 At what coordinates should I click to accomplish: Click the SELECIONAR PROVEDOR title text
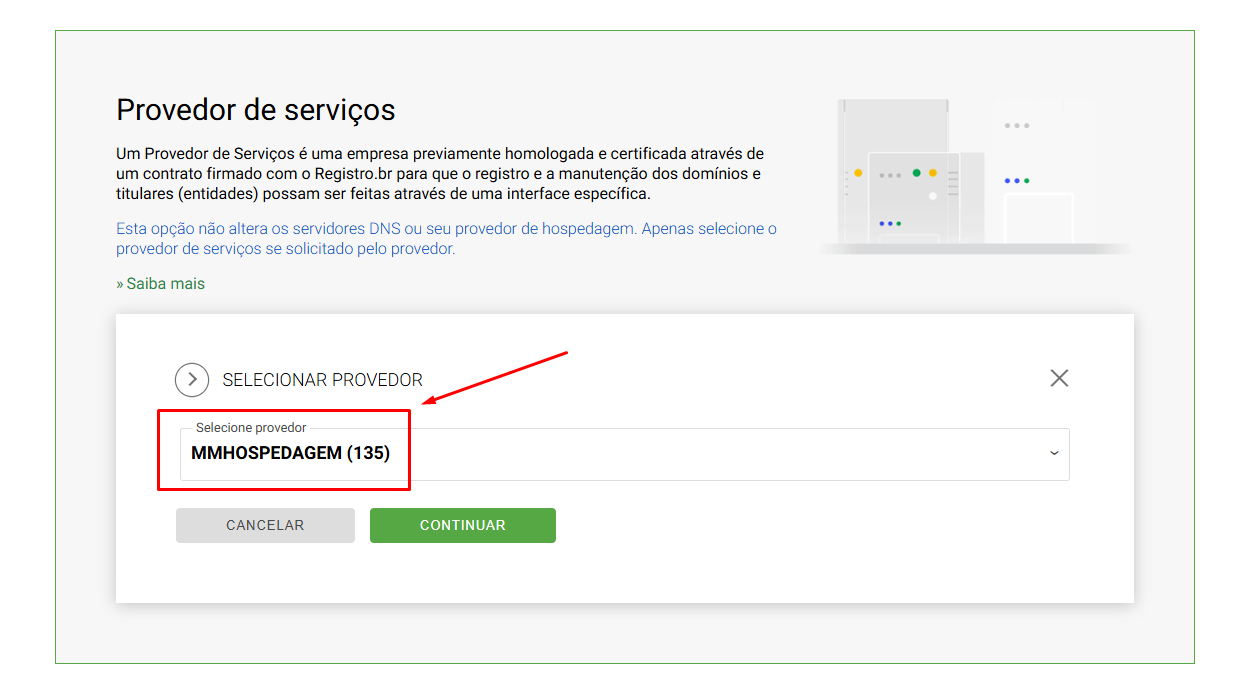pyautogui.click(x=322, y=380)
